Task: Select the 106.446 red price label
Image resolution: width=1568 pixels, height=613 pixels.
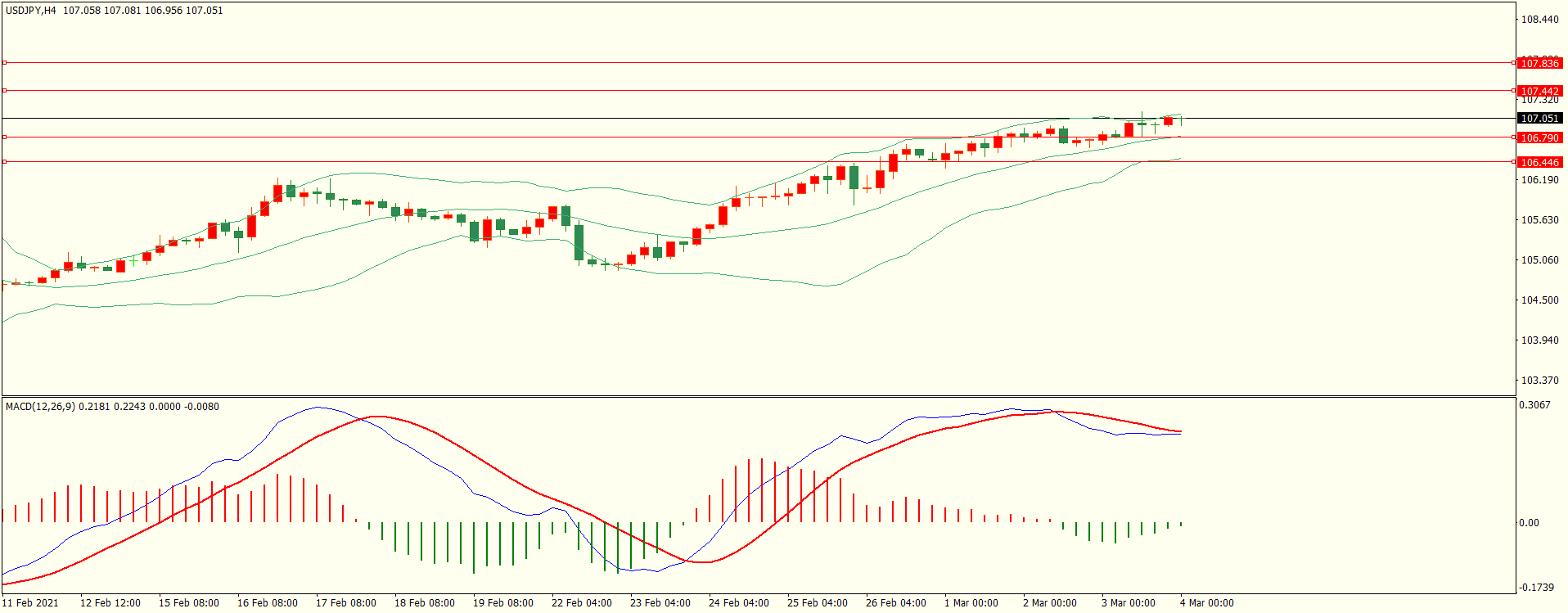Action: pyautogui.click(x=1539, y=162)
